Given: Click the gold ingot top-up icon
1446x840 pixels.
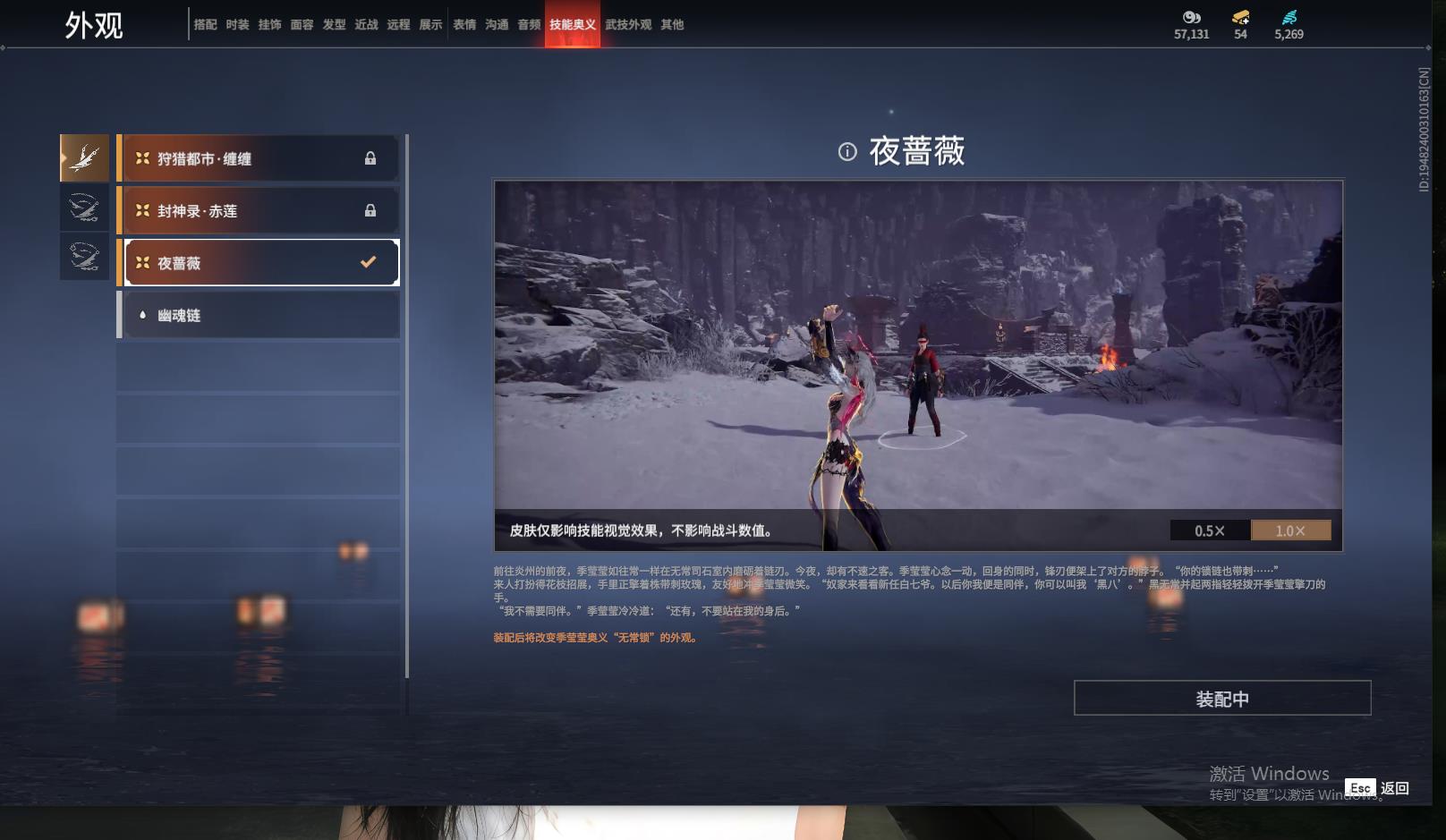Looking at the screenshot, I should click(x=1240, y=17).
